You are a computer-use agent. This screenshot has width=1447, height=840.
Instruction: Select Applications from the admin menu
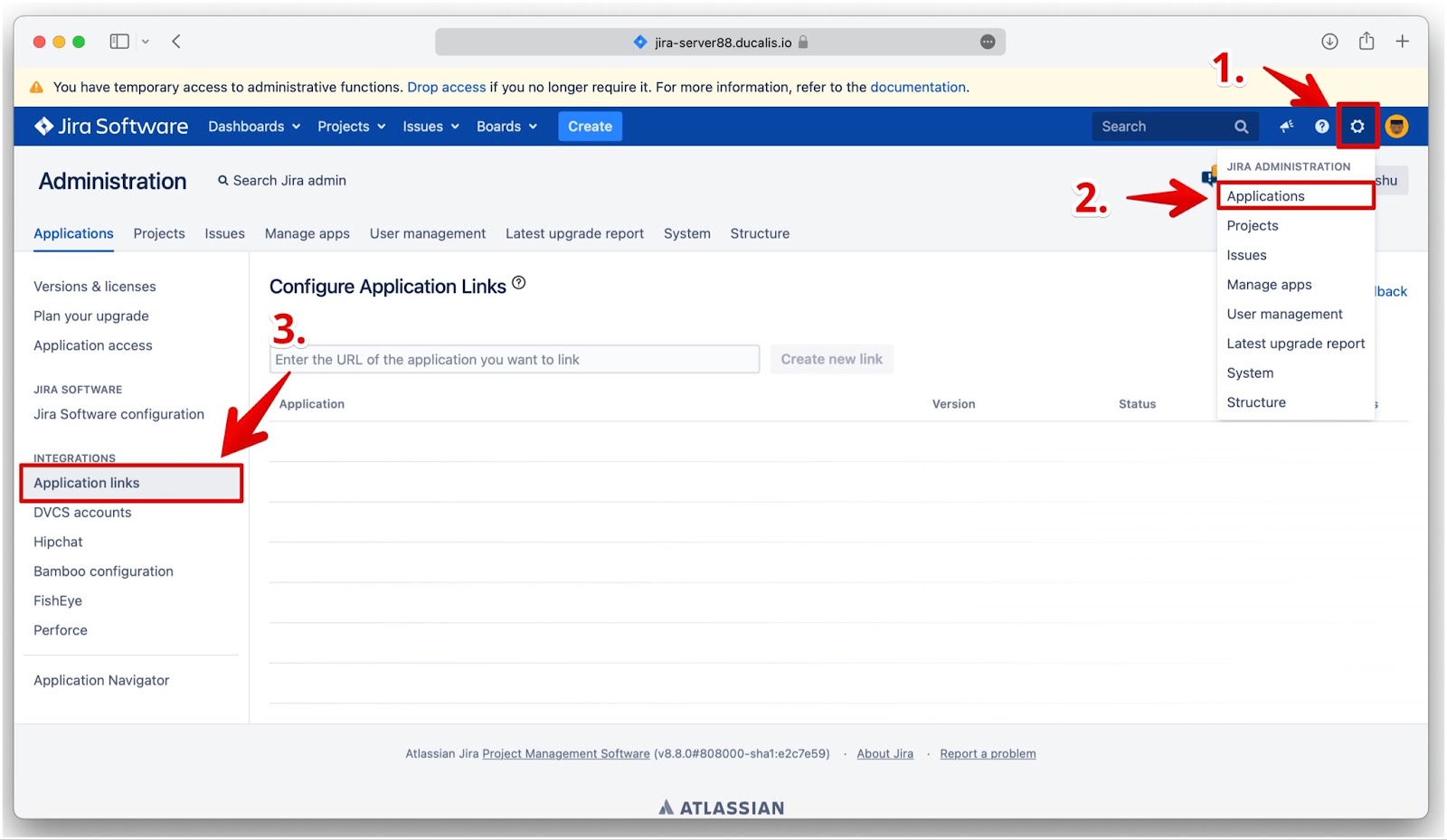[x=1265, y=196]
